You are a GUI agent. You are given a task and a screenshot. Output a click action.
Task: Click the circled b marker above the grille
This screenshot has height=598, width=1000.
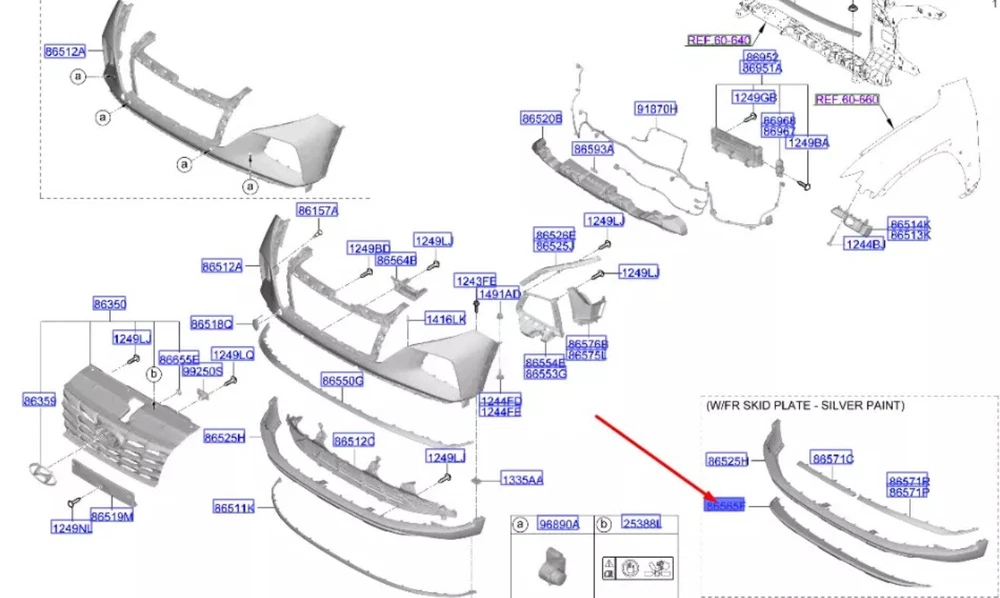click(155, 374)
